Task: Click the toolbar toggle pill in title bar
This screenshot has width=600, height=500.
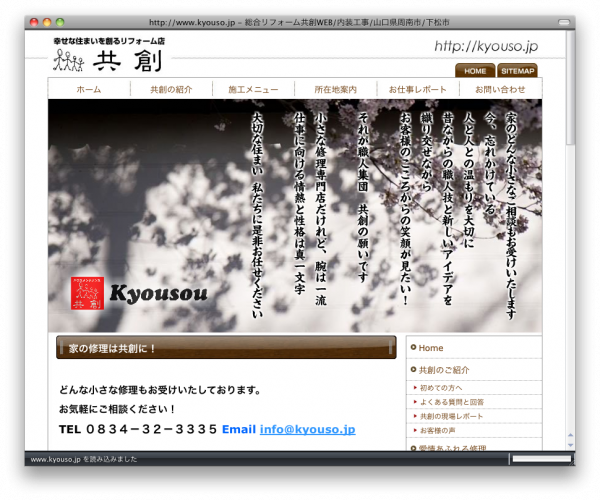Action: pyautogui.click(x=564, y=22)
